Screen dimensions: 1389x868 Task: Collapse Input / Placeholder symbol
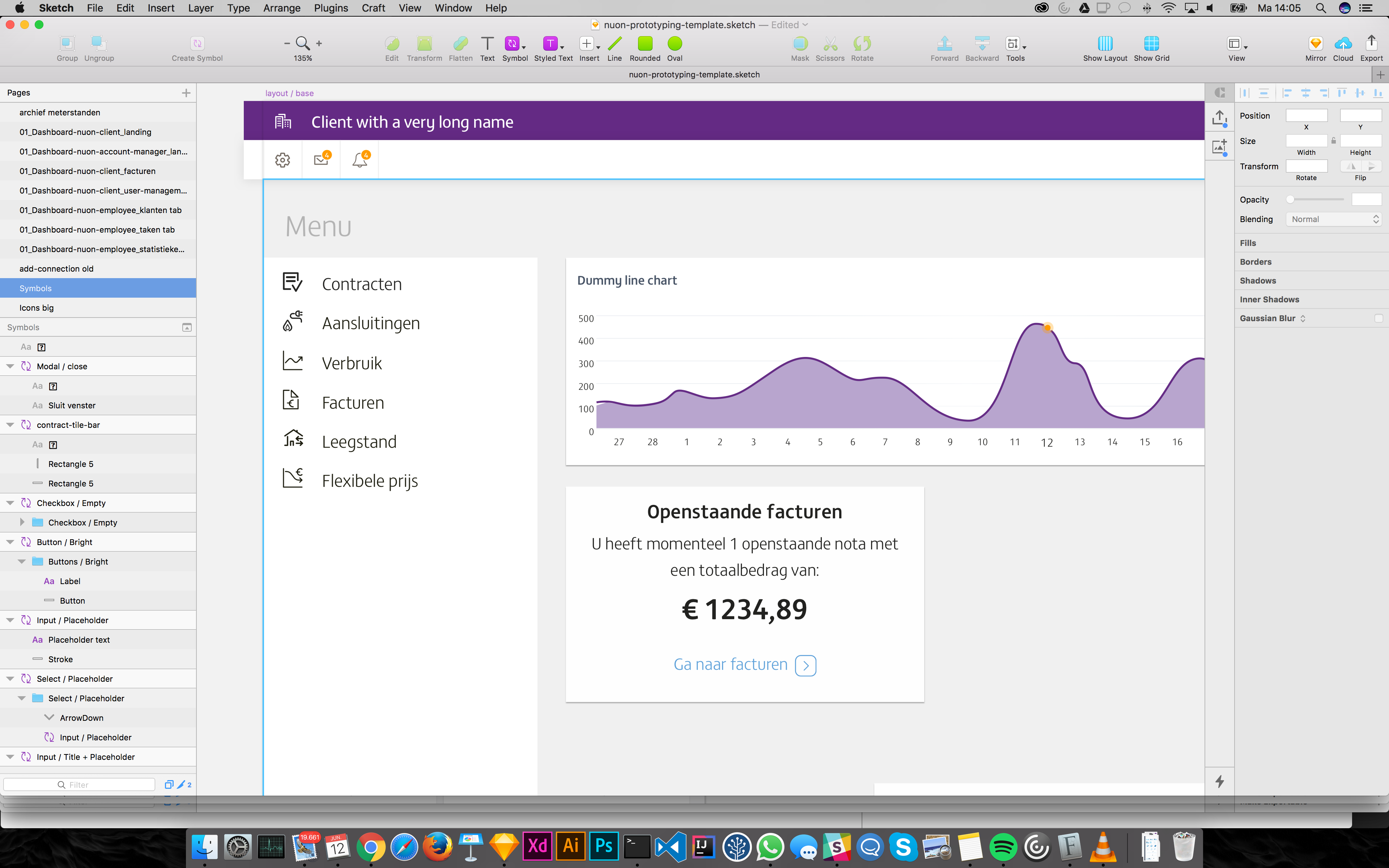coord(10,620)
